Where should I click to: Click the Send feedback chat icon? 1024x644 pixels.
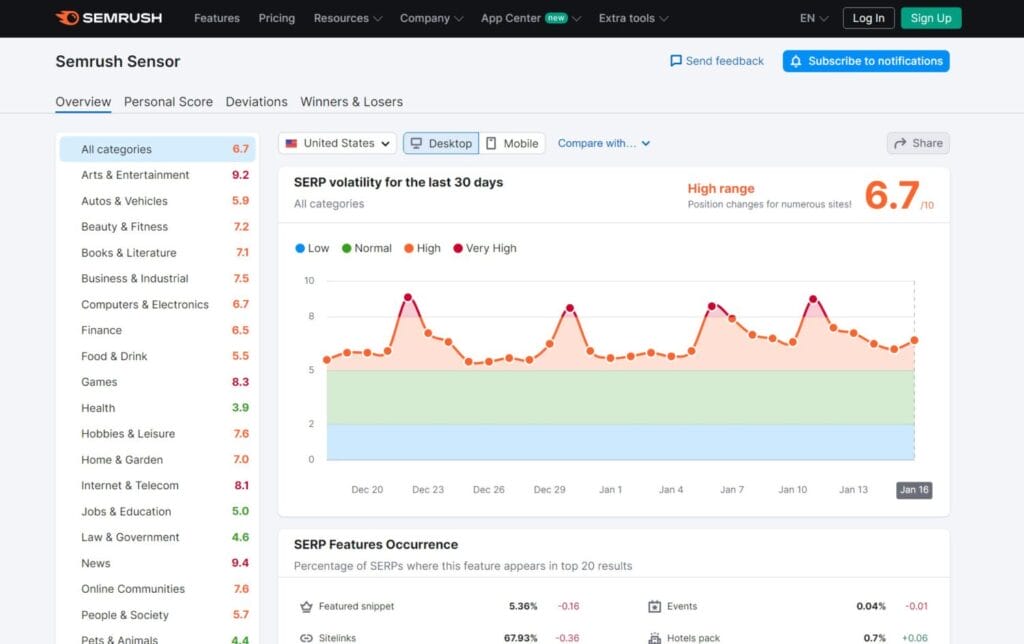point(676,61)
